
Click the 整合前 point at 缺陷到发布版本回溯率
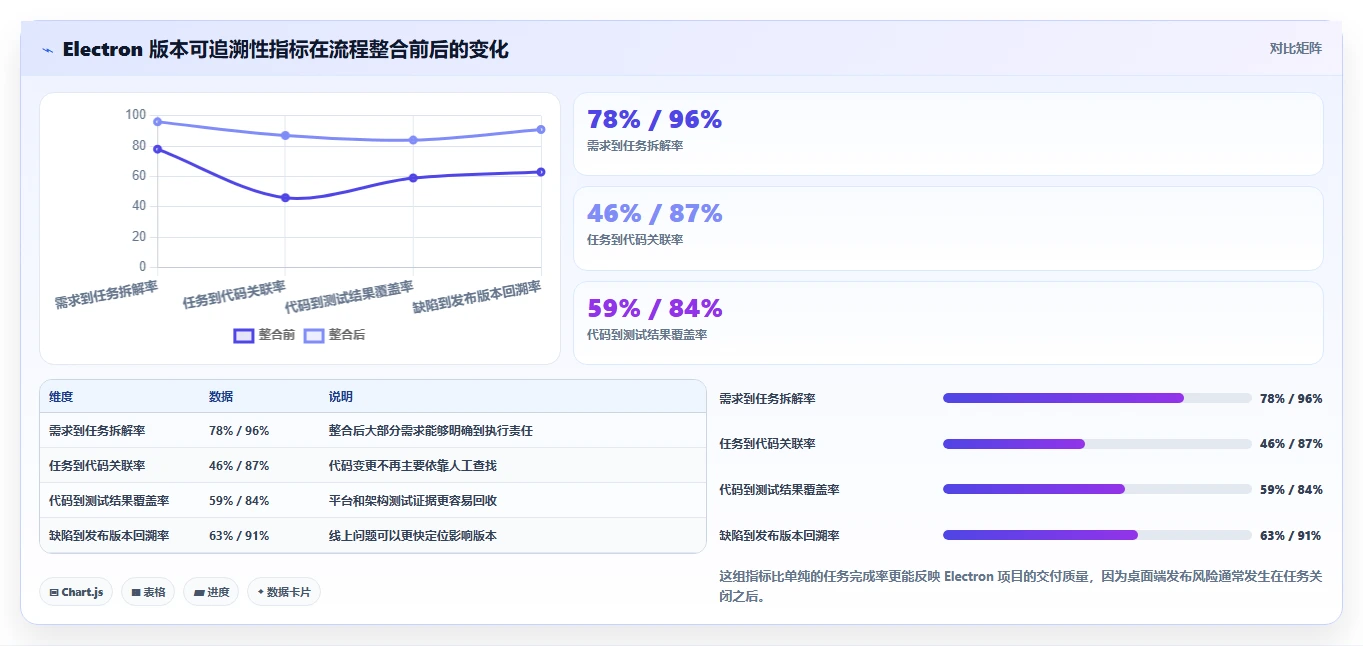(541, 172)
